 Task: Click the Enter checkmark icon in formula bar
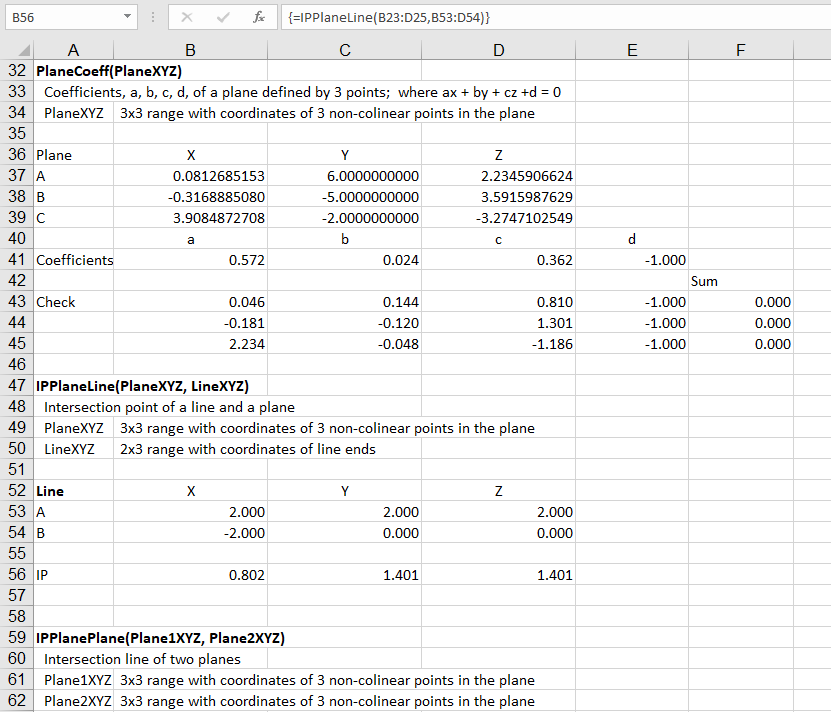click(x=223, y=17)
